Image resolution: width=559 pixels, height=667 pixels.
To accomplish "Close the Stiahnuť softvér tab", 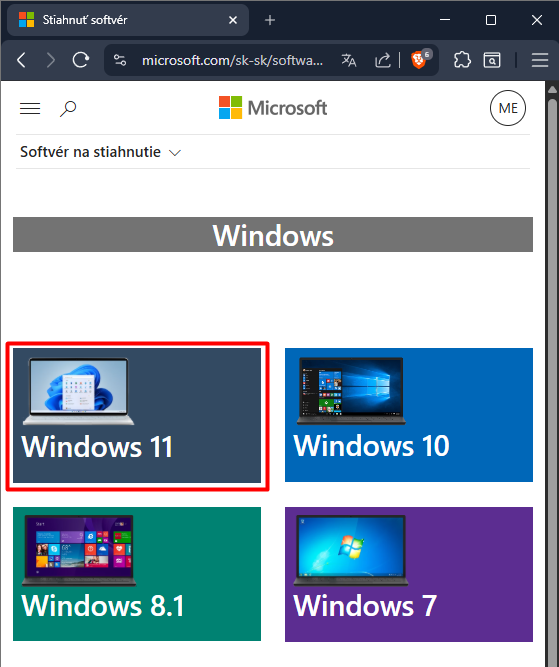I will coord(233,20).
